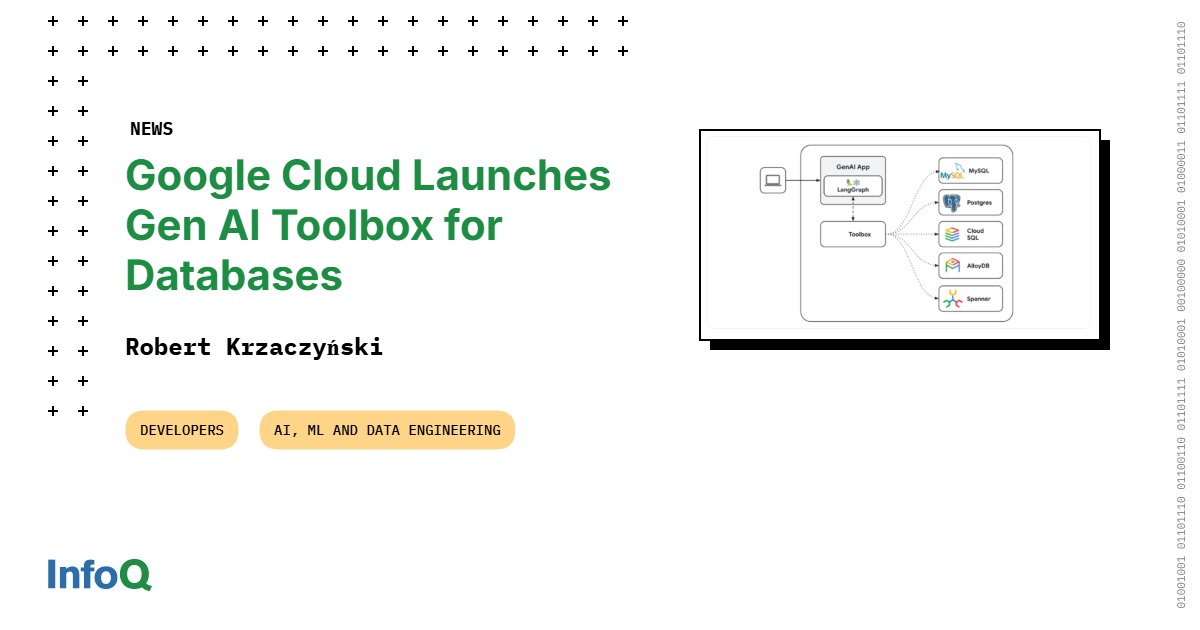The height and width of the screenshot is (630, 1200).
Task: Open the AlloyDB icon in the diagram
Action: [x=952, y=265]
